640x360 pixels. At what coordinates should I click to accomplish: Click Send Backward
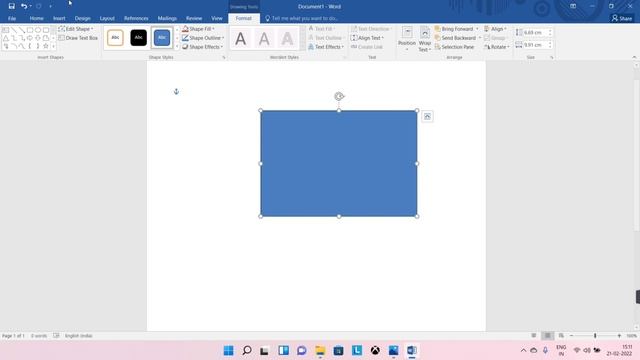pos(455,38)
